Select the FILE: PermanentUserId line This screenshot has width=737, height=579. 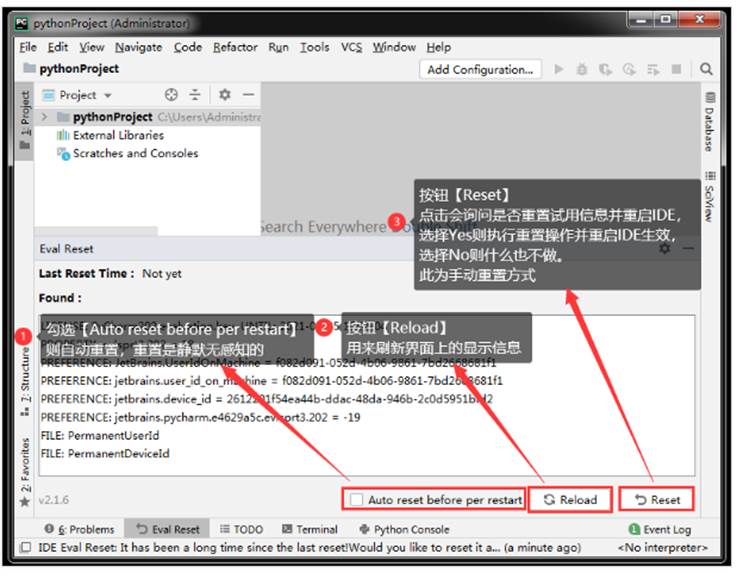point(100,436)
